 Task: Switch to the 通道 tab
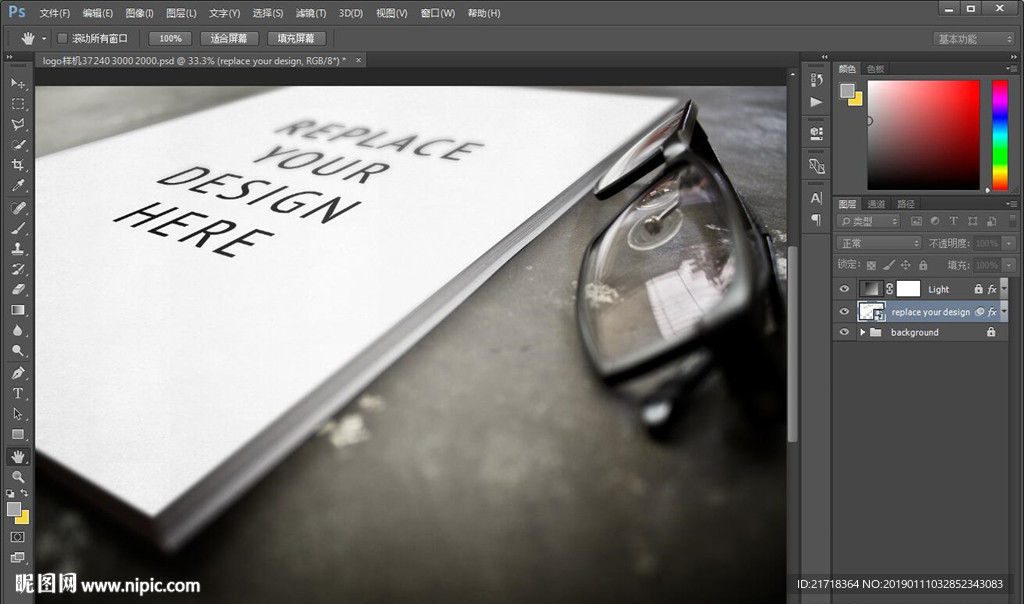(876, 204)
